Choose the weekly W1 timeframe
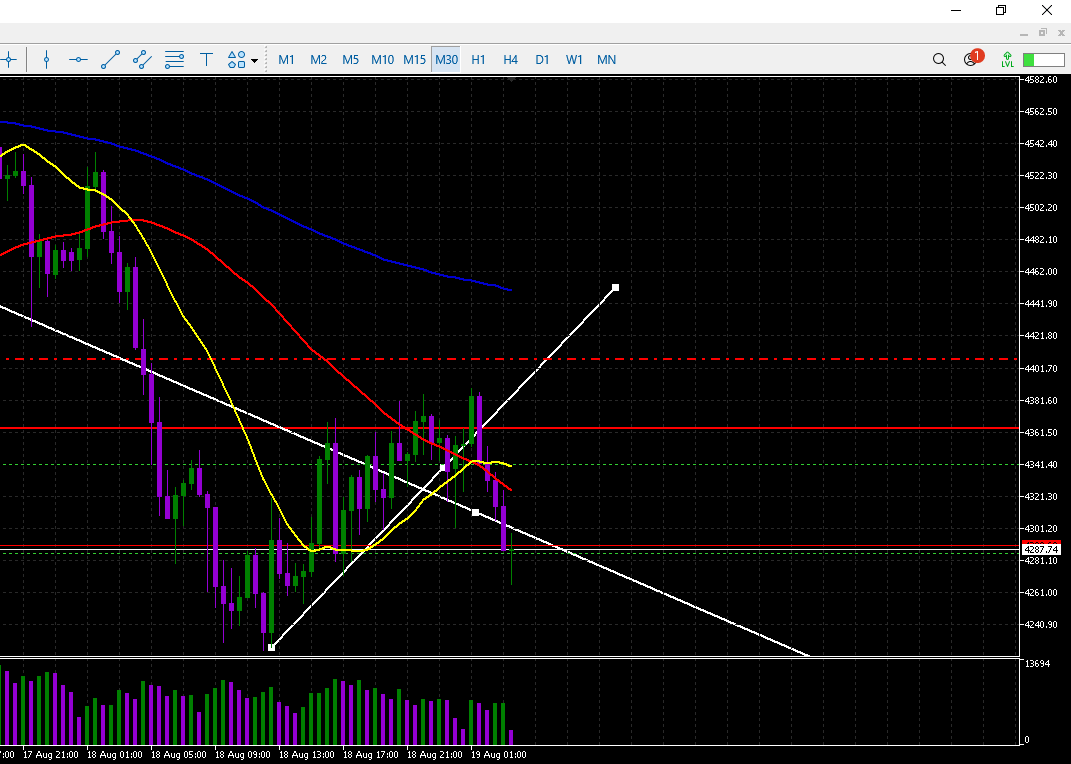The height and width of the screenshot is (764, 1071). coord(574,60)
